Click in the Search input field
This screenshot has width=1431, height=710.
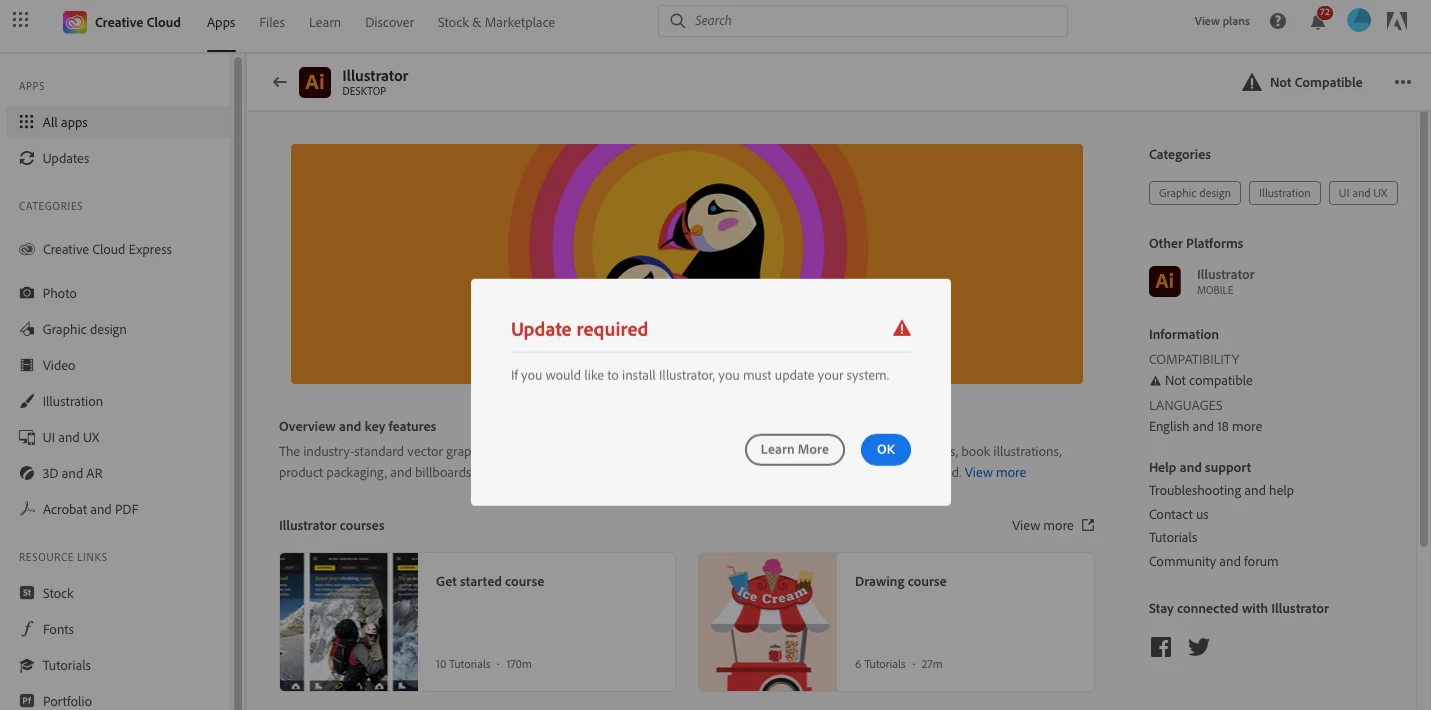862,21
